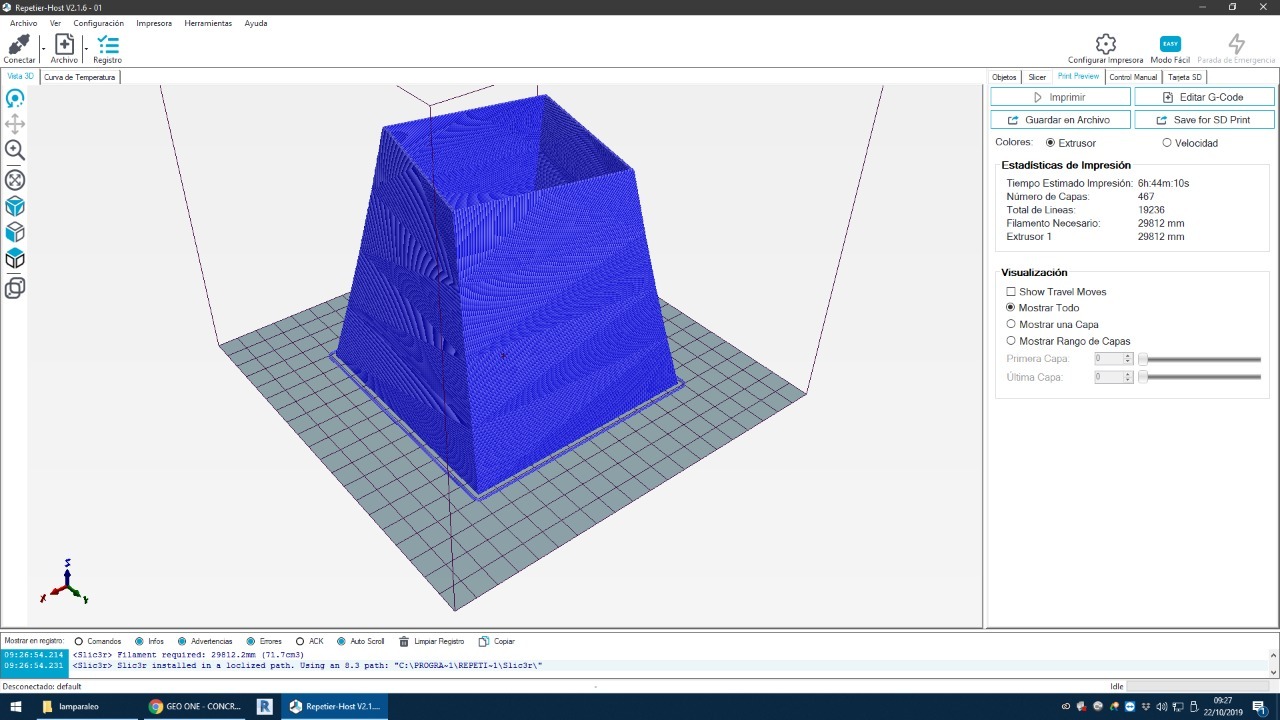
Task: Select Velocidad color radio button
Action: point(1167,143)
